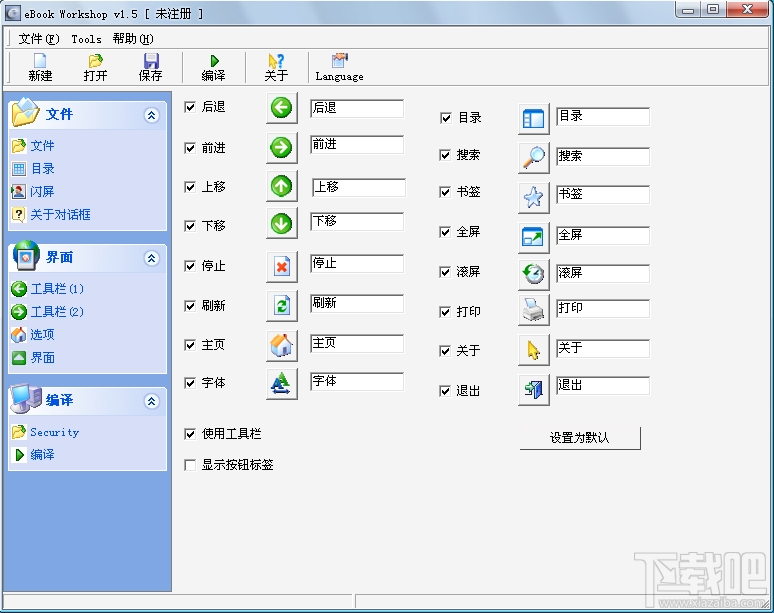This screenshot has width=774, height=613.
Task: Collapse the 编译 sidebar panel chevron
Action: (152, 401)
